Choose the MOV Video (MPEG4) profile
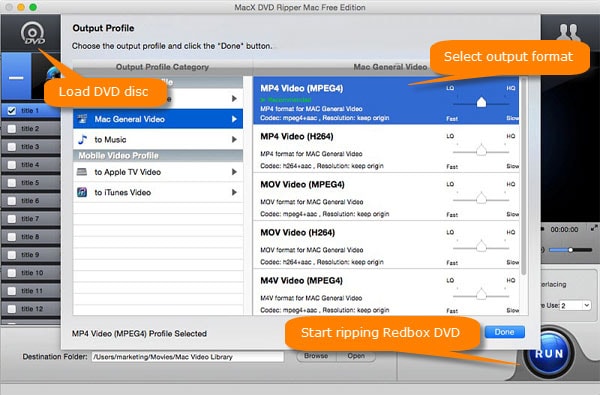This screenshot has width=600, height=395. [x=386, y=196]
